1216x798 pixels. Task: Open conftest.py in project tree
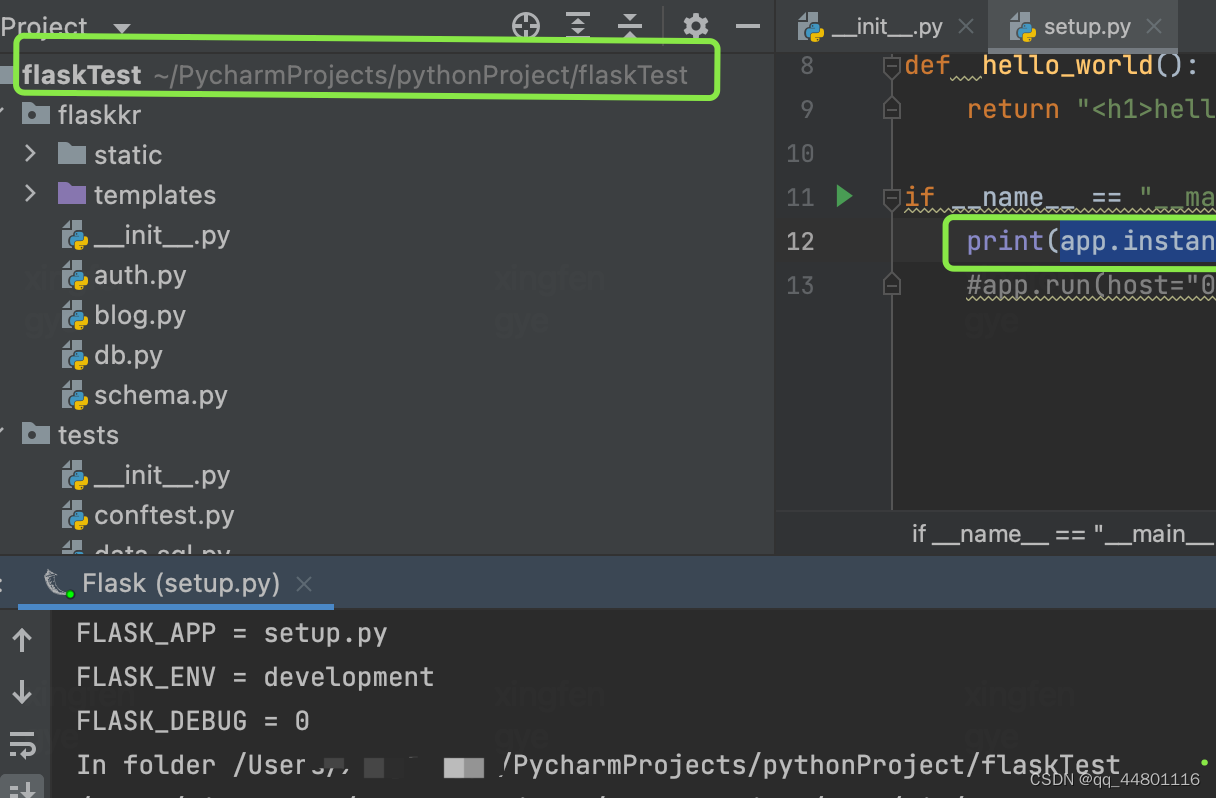[164, 515]
